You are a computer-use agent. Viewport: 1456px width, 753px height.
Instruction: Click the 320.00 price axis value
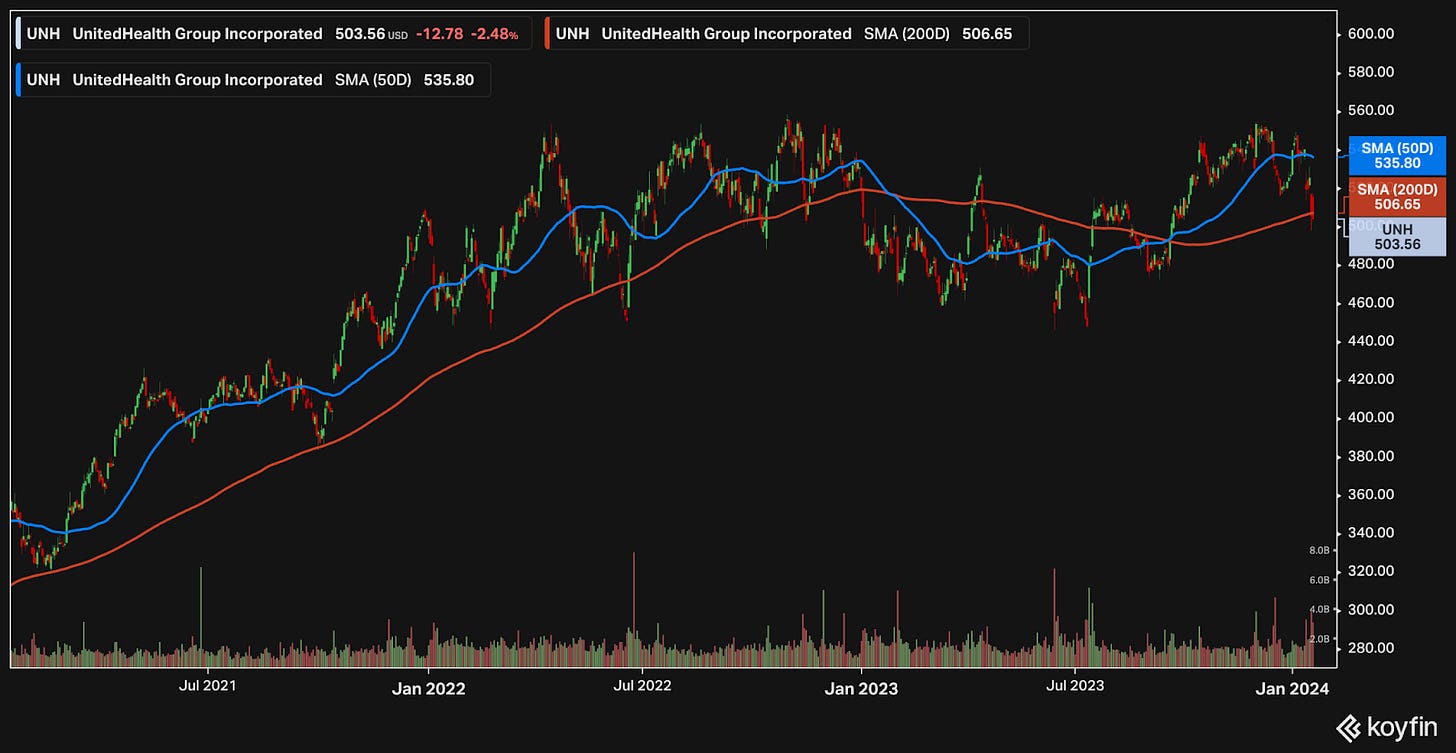click(1370, 571)
